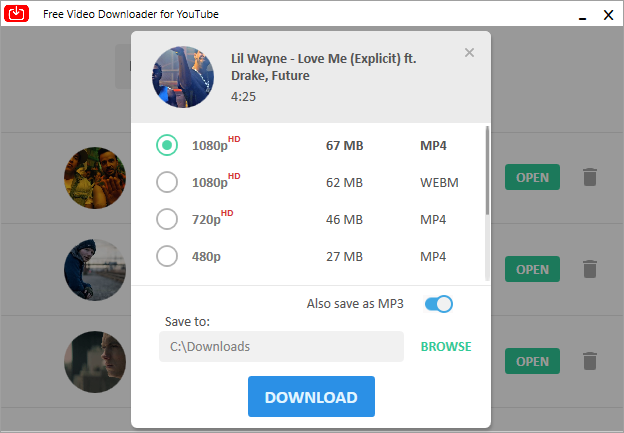Select 1080p MP4 67 MB option
624x433 pixels.
pyautogui.click(x=167, y=145)
